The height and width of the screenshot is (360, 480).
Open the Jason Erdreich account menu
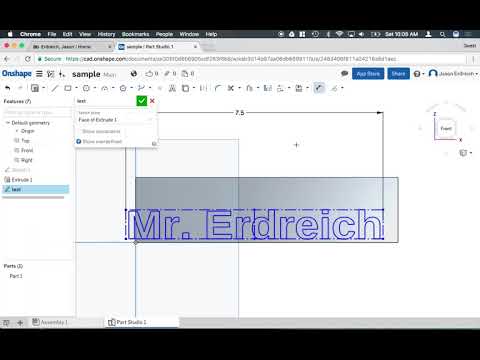click(x=453, y=74)
